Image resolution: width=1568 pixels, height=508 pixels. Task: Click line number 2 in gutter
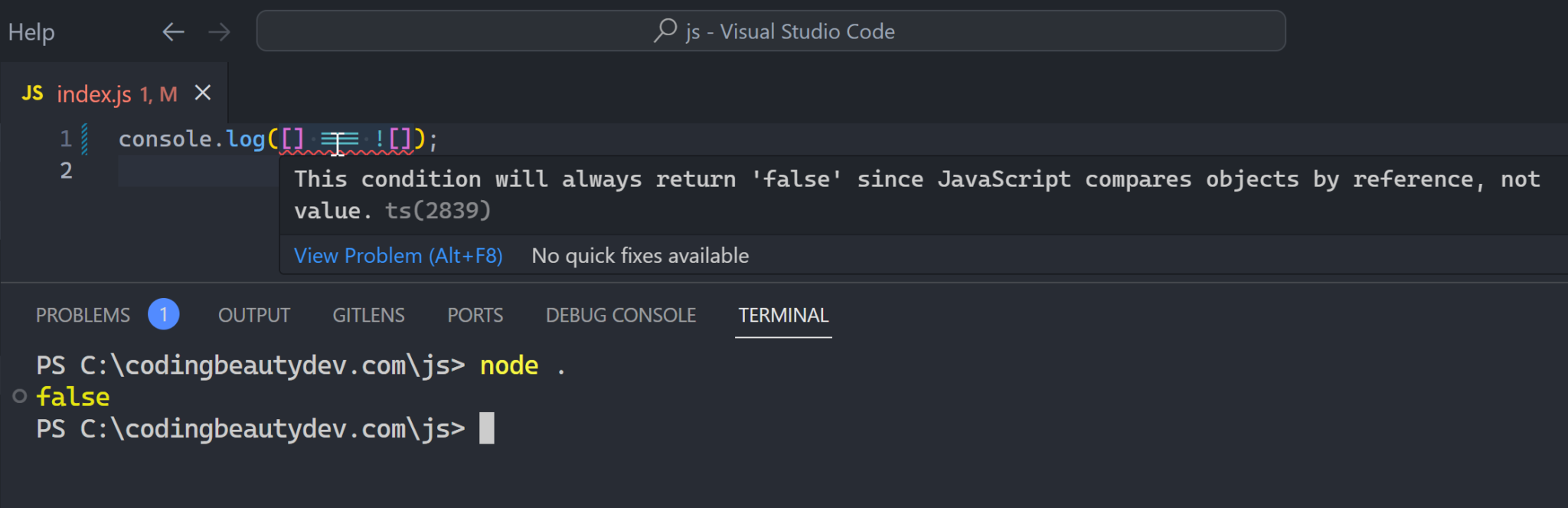pyautogui.click(x=66, y=170)
